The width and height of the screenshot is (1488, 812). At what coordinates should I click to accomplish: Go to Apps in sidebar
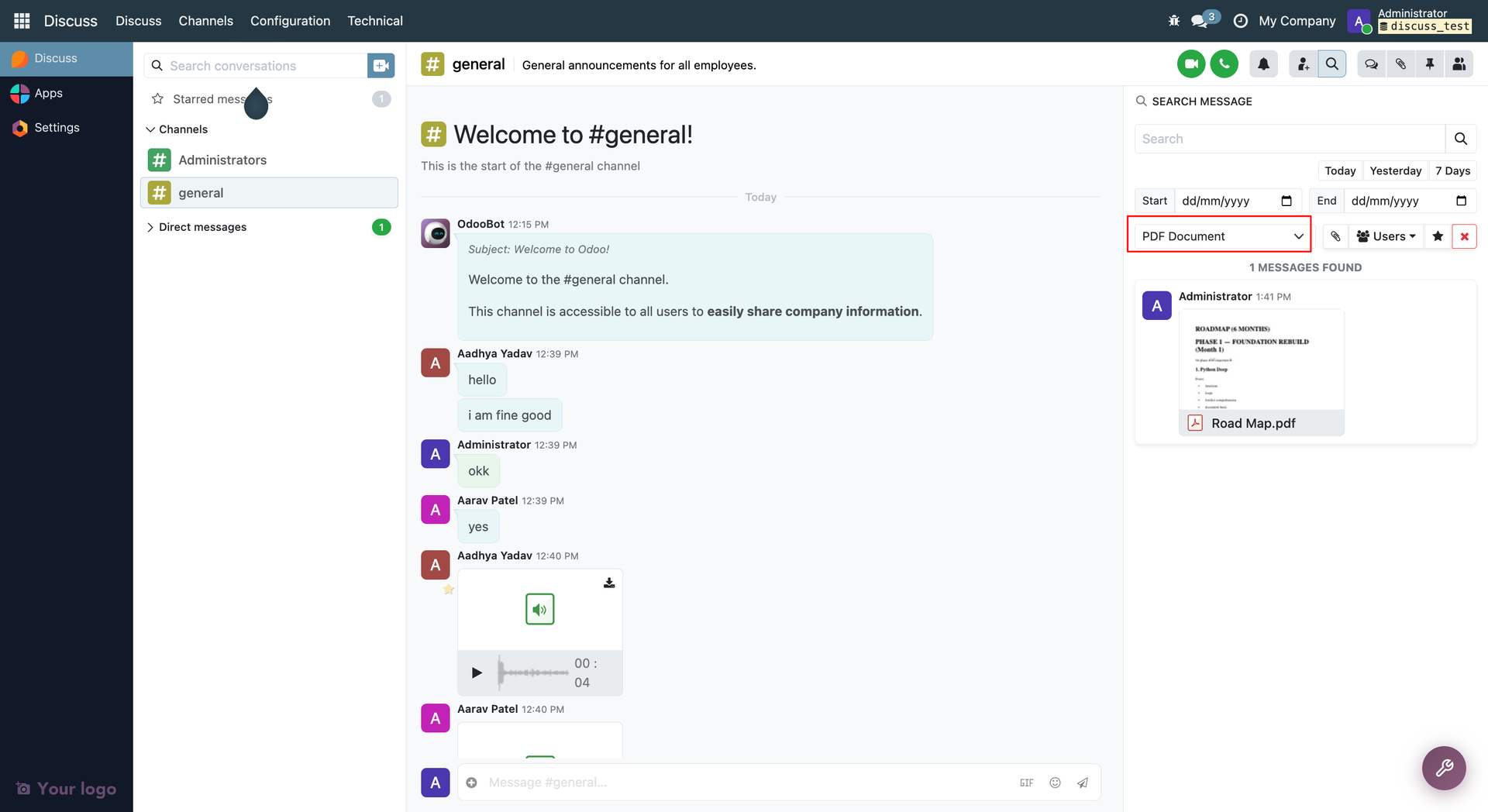point(67,94)
